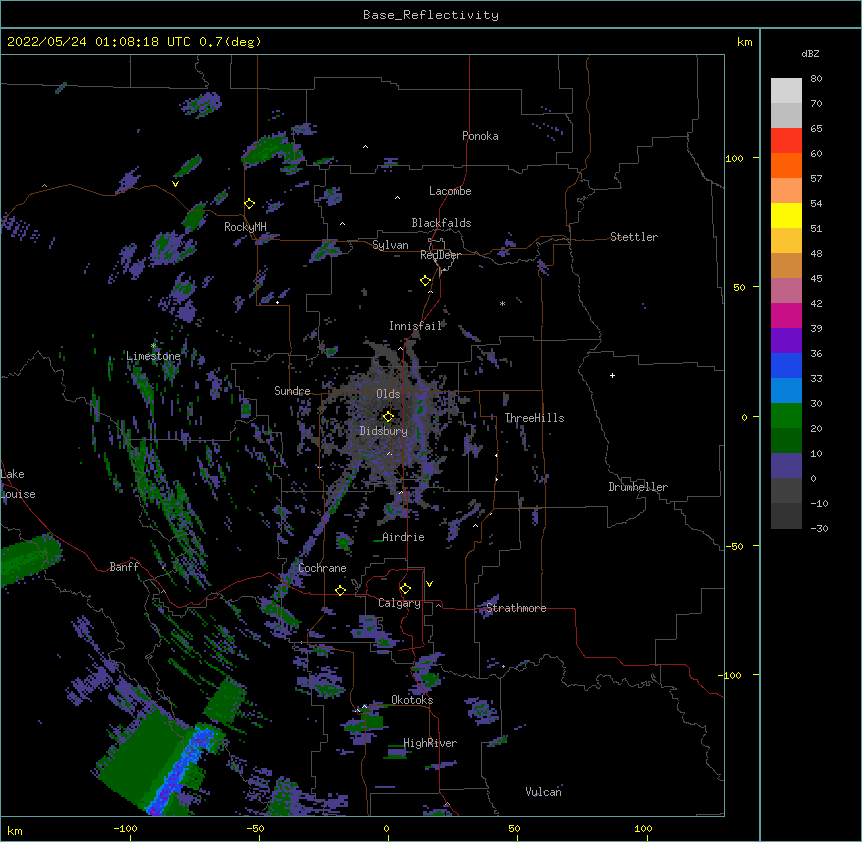This screenshot has width=862, height=842.
Task: Select the magenta 42-39 dBZ legend swatch
Action: 786,315
